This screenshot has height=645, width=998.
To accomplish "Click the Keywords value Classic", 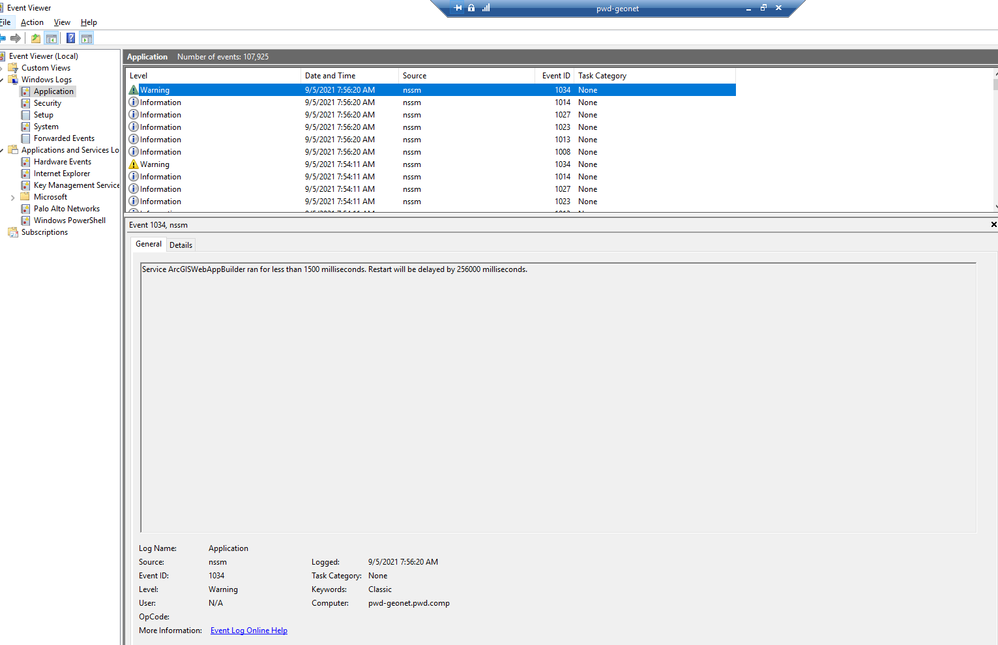I will (380, 590).
